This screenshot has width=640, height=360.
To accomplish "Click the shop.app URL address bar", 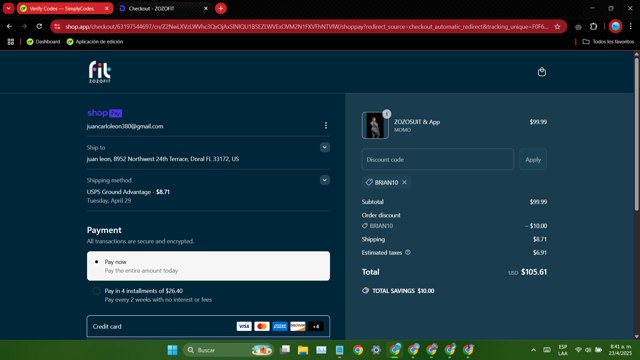I will click(x=306, y=27).
